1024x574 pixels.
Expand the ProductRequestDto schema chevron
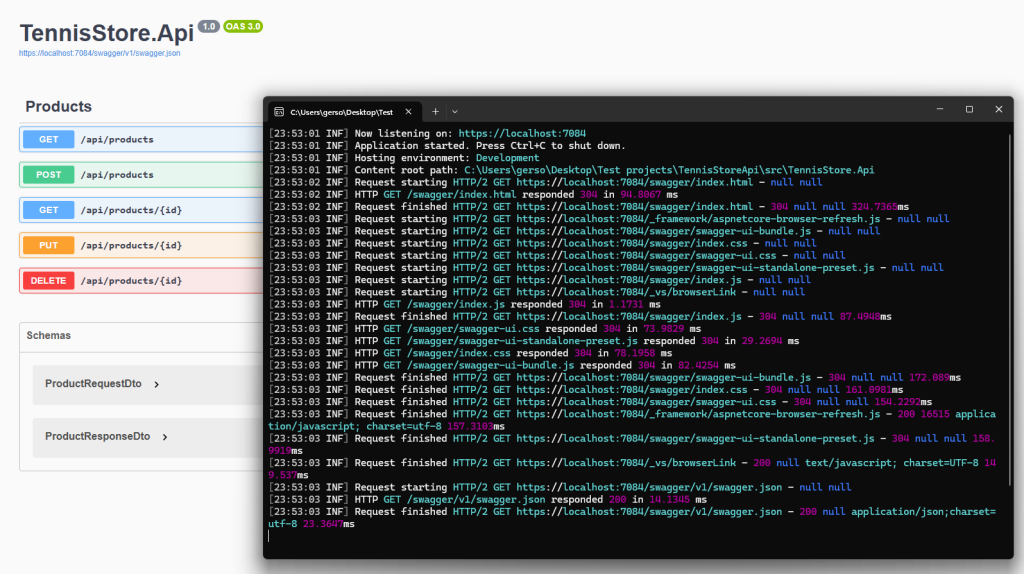point(157,385)
